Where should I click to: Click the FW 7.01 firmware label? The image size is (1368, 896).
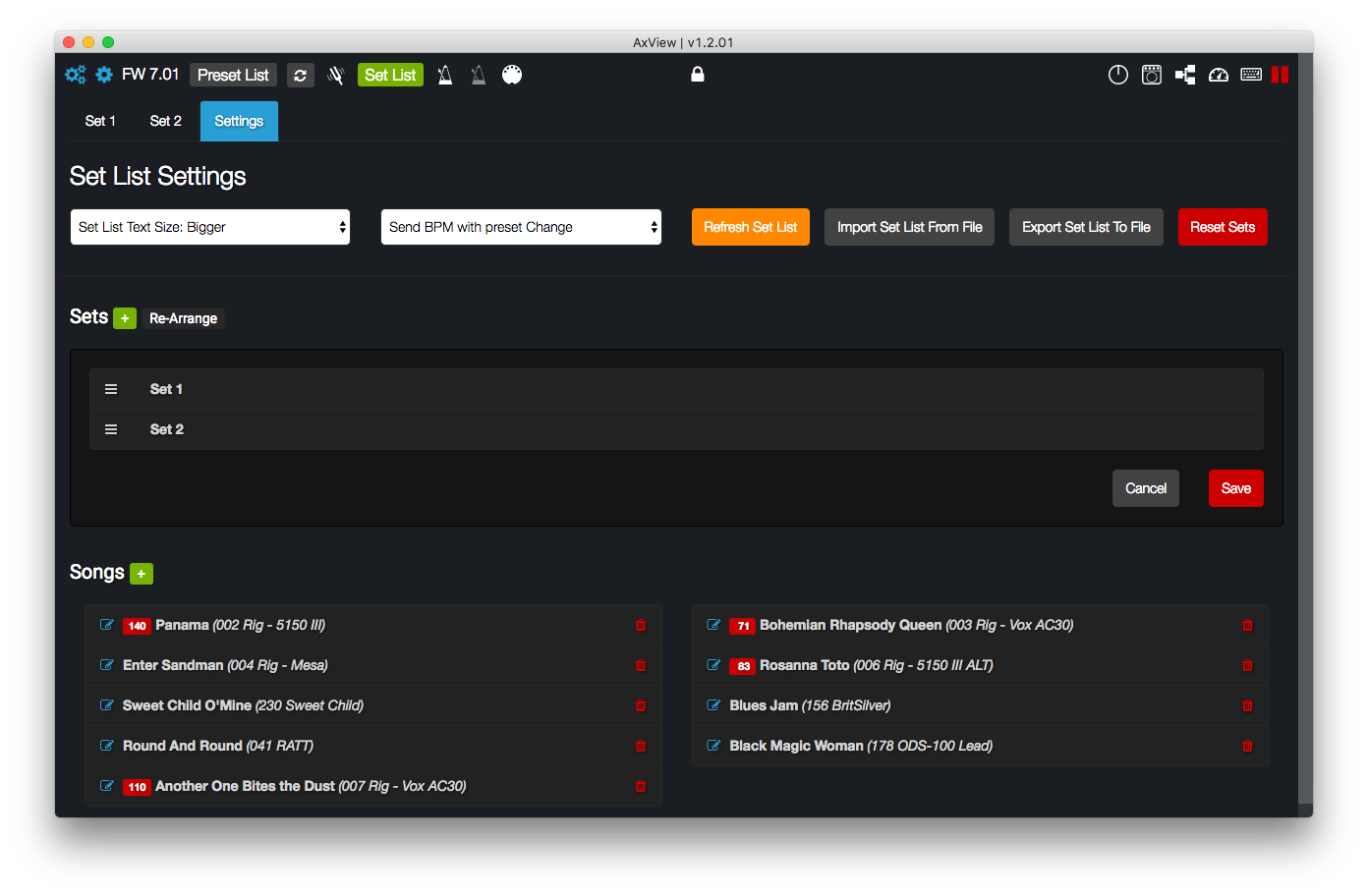coord(150,75)
